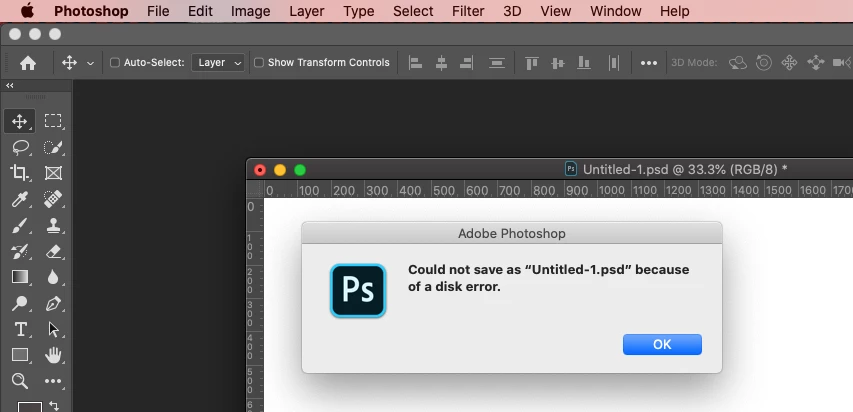Open the Type menu
Viewport: 853px width, 412px height.
(x=359, y=11)
